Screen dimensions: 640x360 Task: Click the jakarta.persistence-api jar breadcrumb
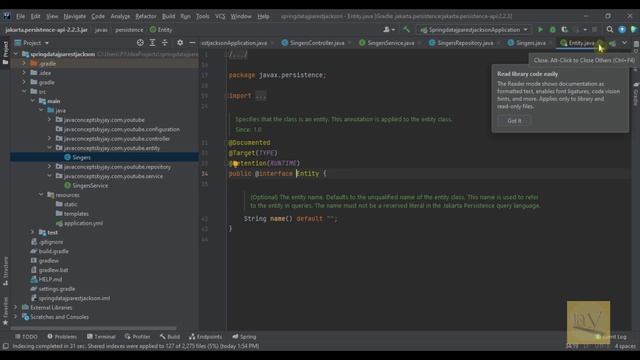(46, 30)
